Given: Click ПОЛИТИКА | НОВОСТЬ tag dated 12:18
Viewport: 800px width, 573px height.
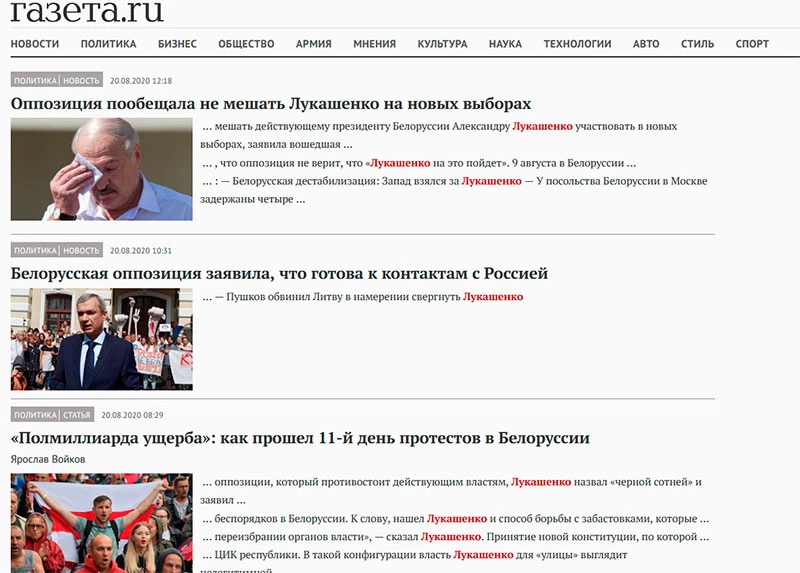Looking at the screenshot, I should tap(57, 80).
